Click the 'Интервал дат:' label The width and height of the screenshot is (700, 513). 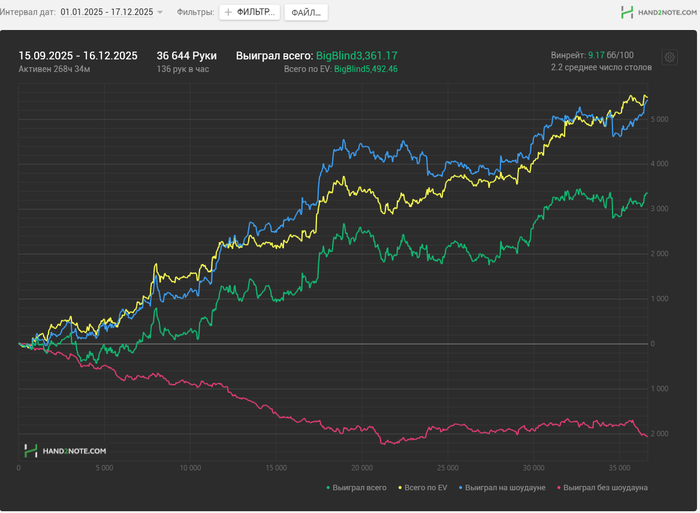tap(28, 12)
